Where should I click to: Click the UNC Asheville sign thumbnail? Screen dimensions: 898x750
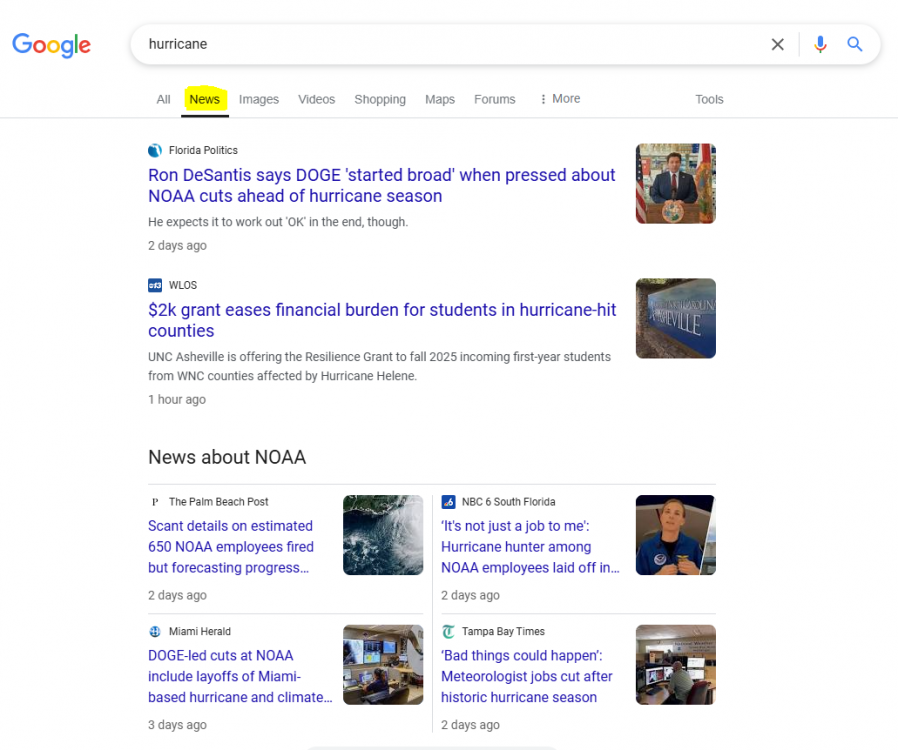click(675, 318)
